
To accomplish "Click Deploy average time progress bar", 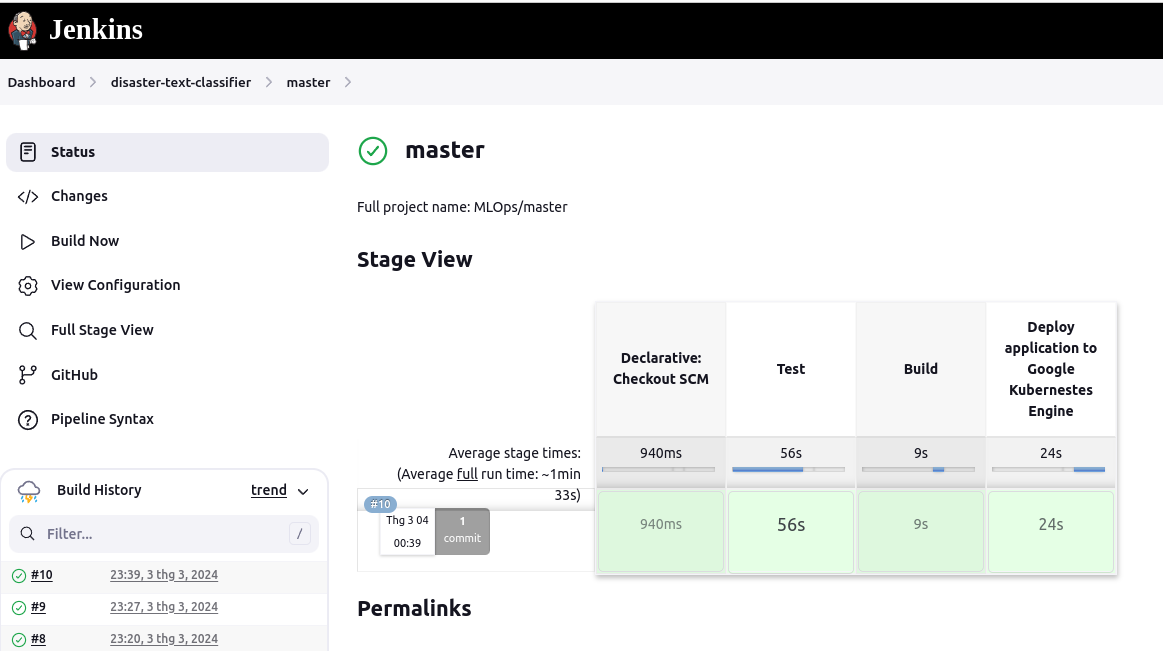I will click(x=1049, y=469).
